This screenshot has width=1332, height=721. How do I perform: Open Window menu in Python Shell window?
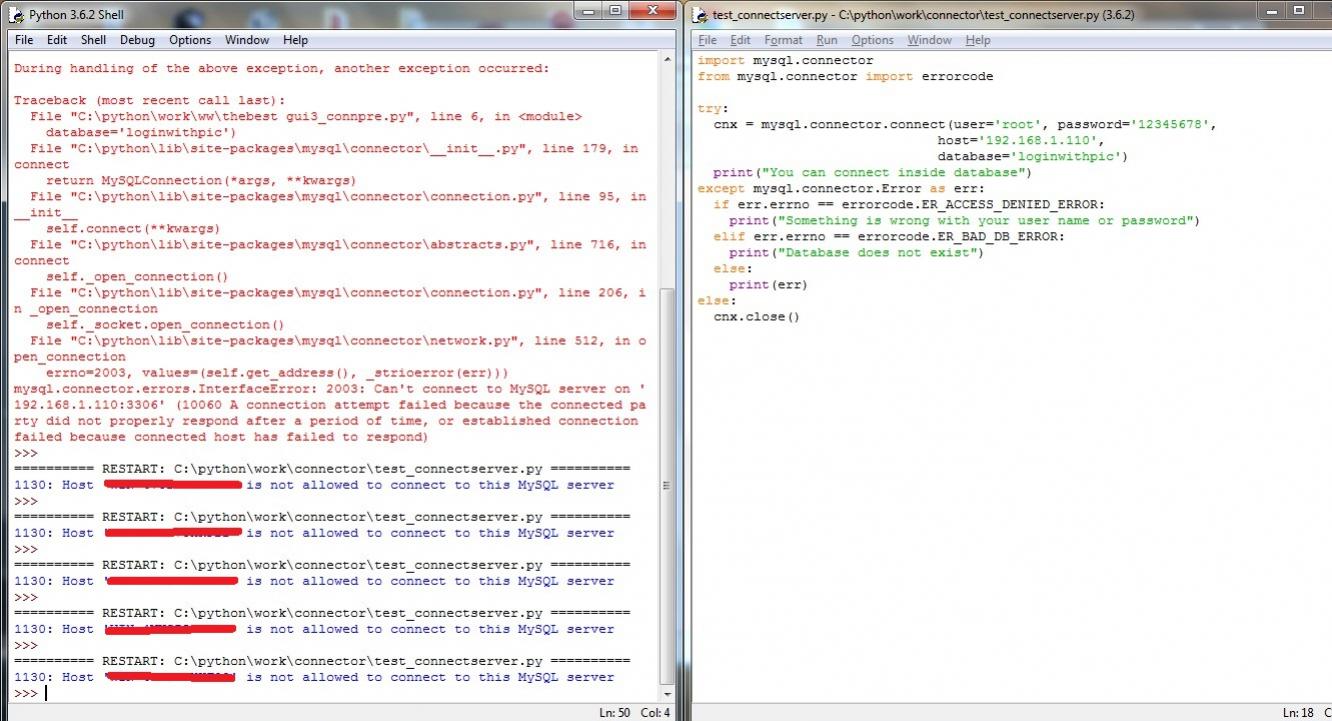[247, 40]
